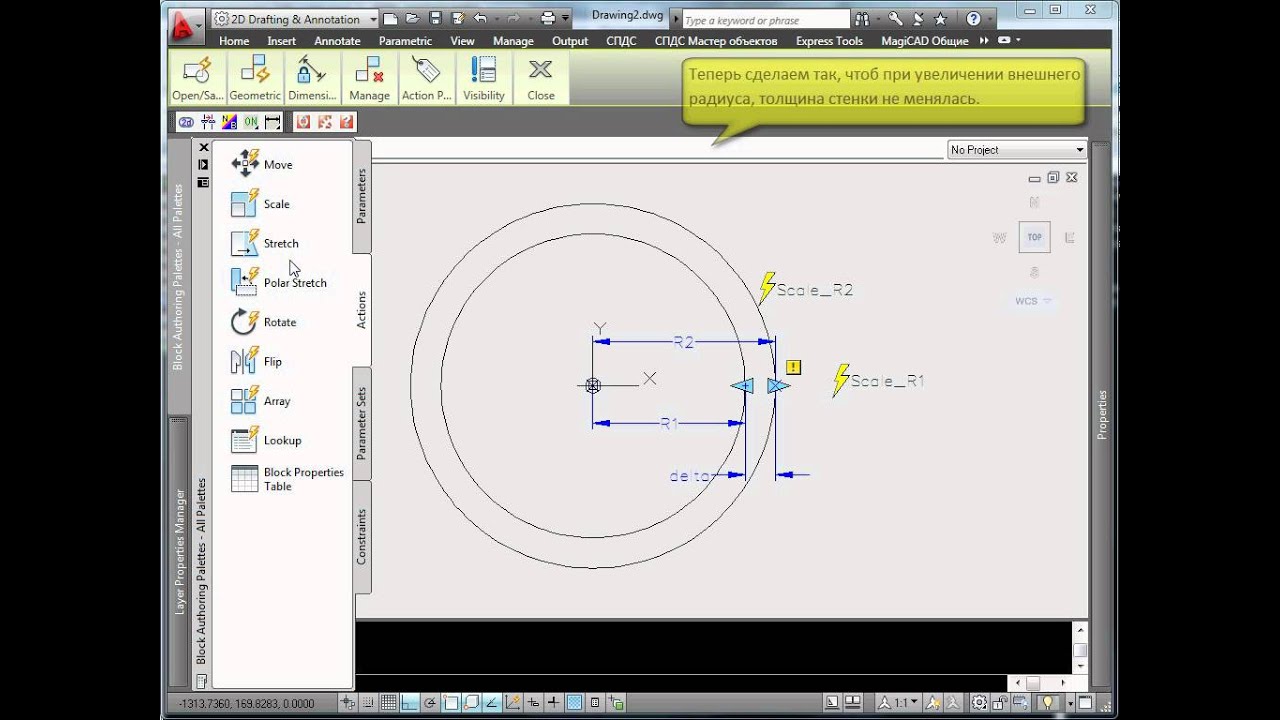Screen dimensions: 1280x720
Task: Open the MagiCAD Общие ribbon tab
Action: pyautogui.click(x=924, y=41)
